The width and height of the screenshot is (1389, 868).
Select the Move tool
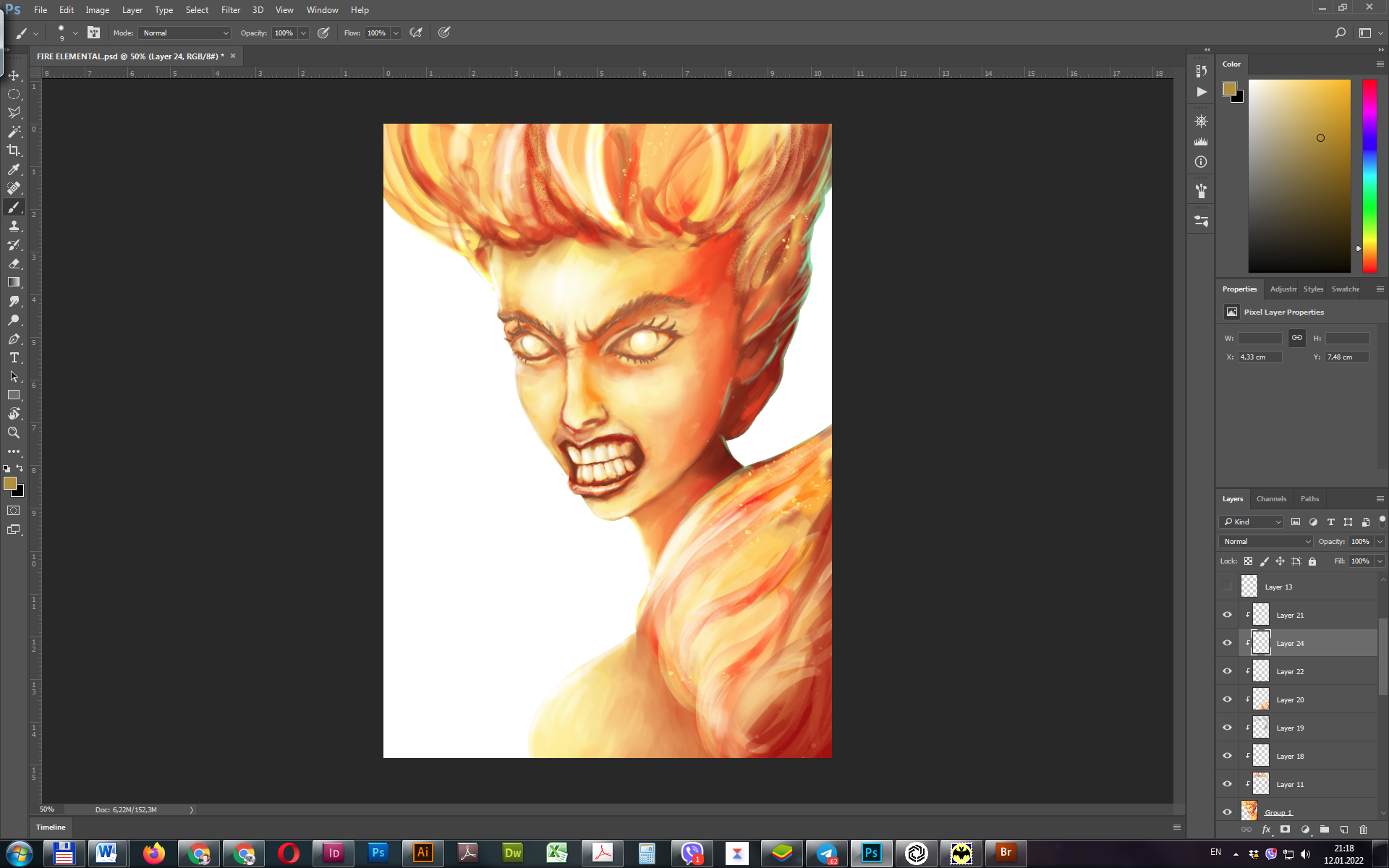coord(14,75)
